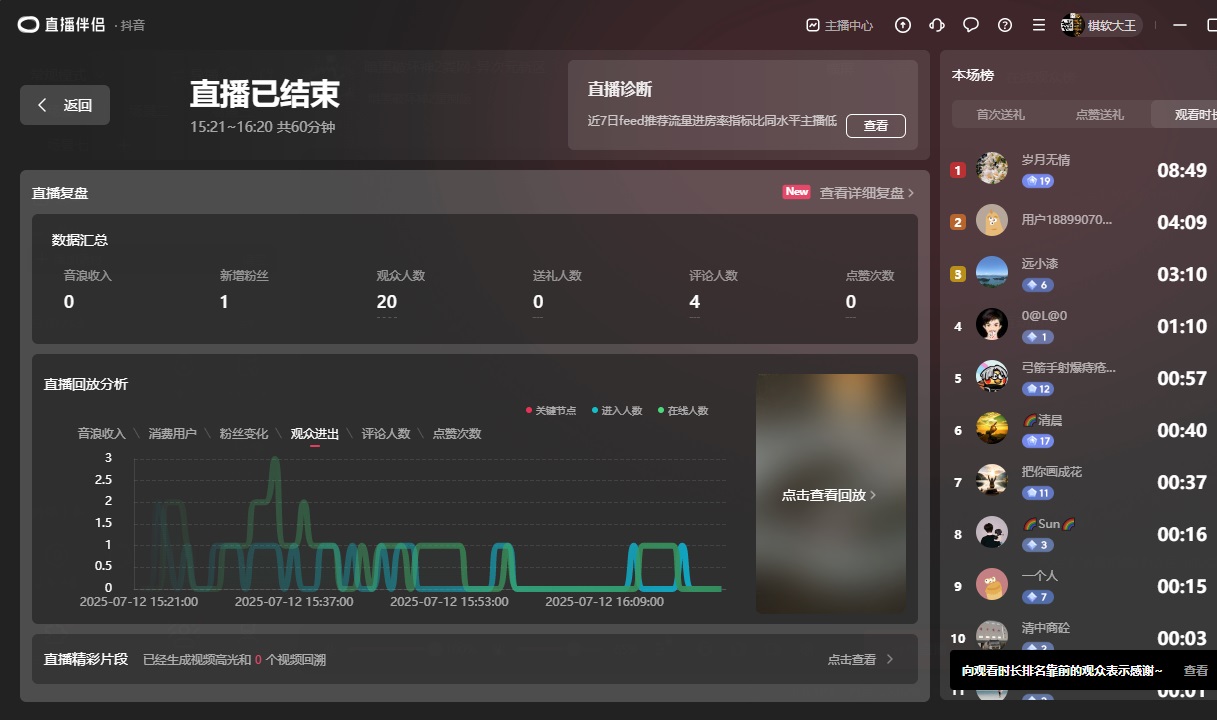Click the 本场榜 heading
Screen dimensions: 1217x720
(x=973, y=75)
